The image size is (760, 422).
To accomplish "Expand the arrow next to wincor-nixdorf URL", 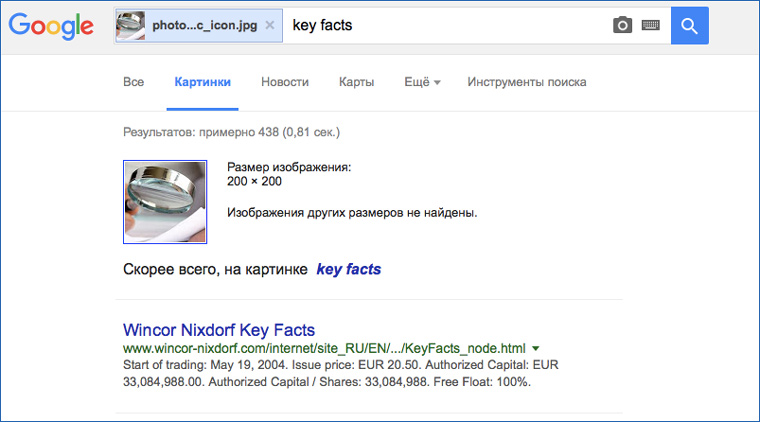I will pyautogui.click(x=536, y=348).
